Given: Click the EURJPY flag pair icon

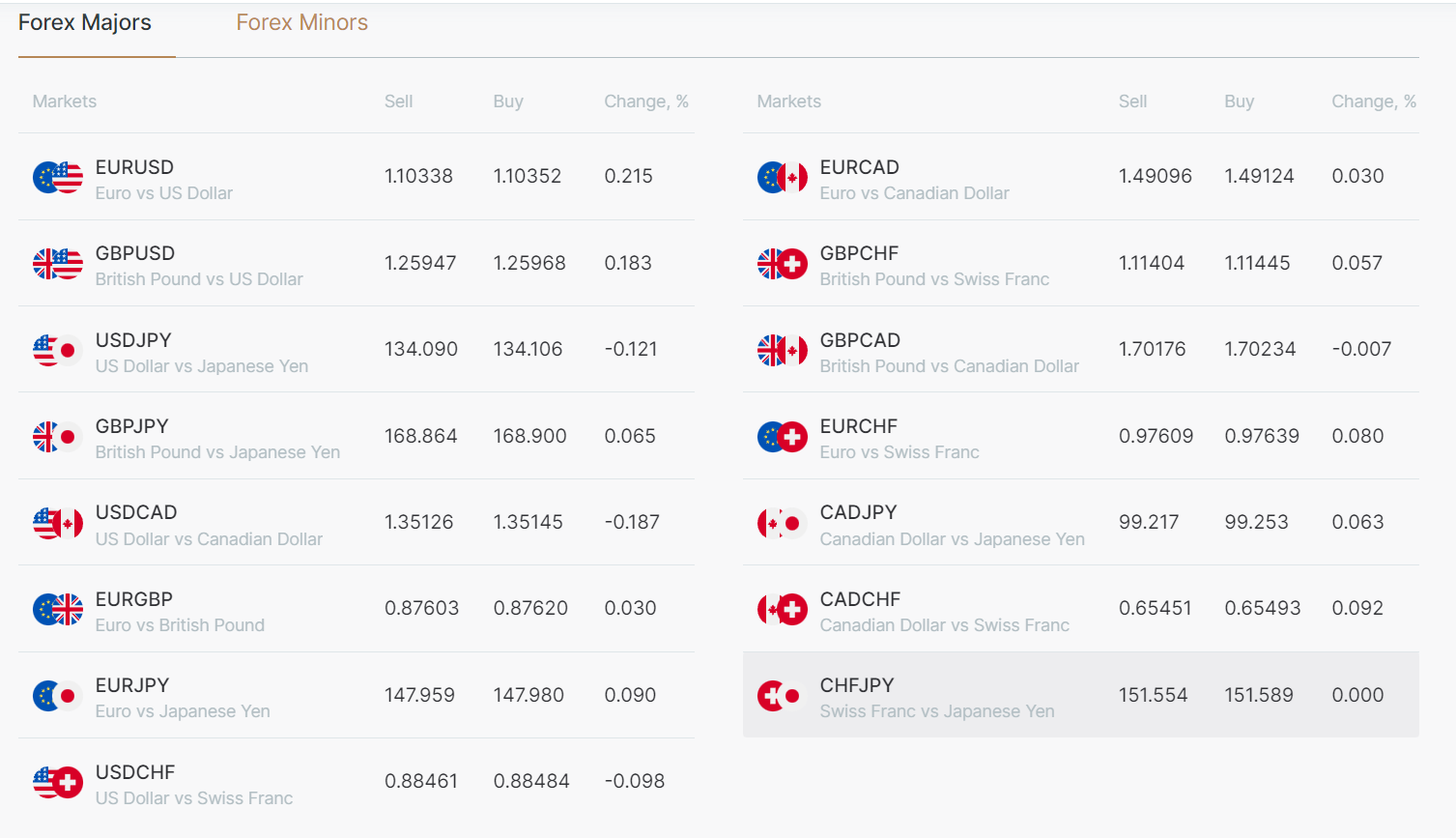Looking at the screenshot, I should [x=58, y=696].
